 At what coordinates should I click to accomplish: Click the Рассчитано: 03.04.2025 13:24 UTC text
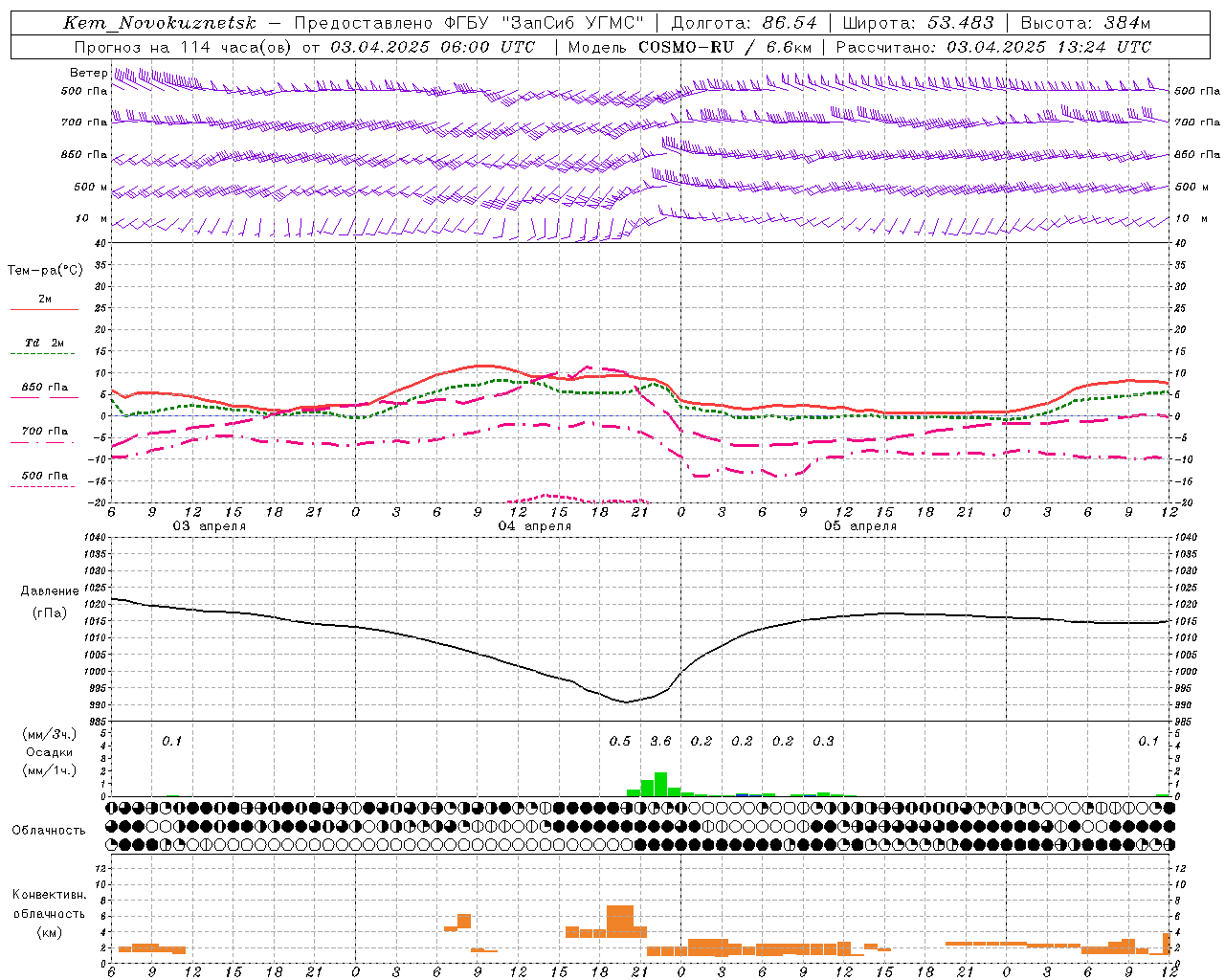point(994,47)
